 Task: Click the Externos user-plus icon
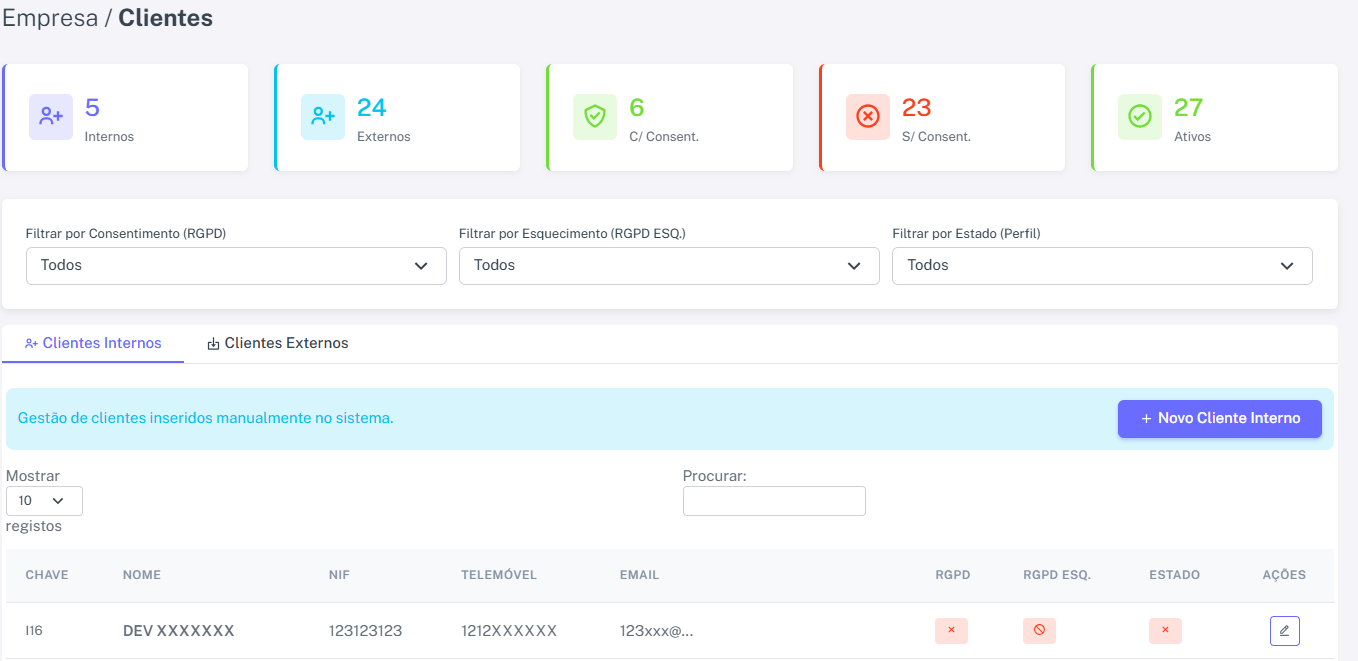(x=323, y=117)
